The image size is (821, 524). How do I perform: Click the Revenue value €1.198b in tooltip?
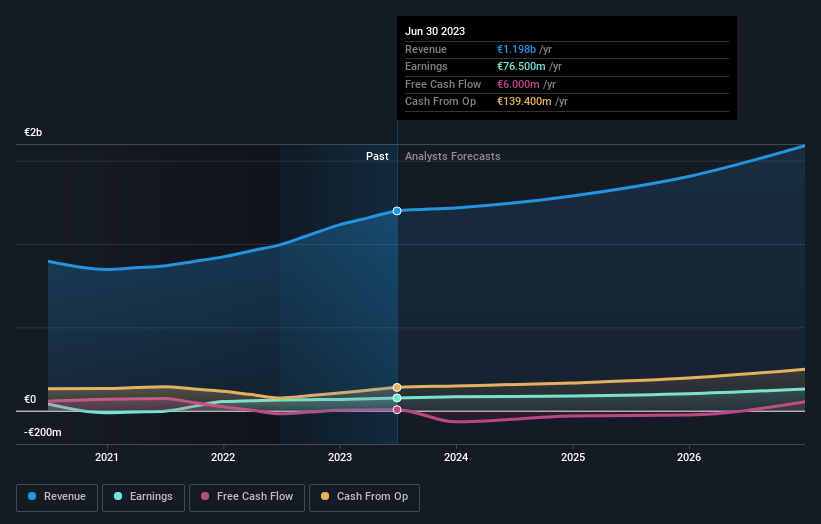[x=516, y=49]
